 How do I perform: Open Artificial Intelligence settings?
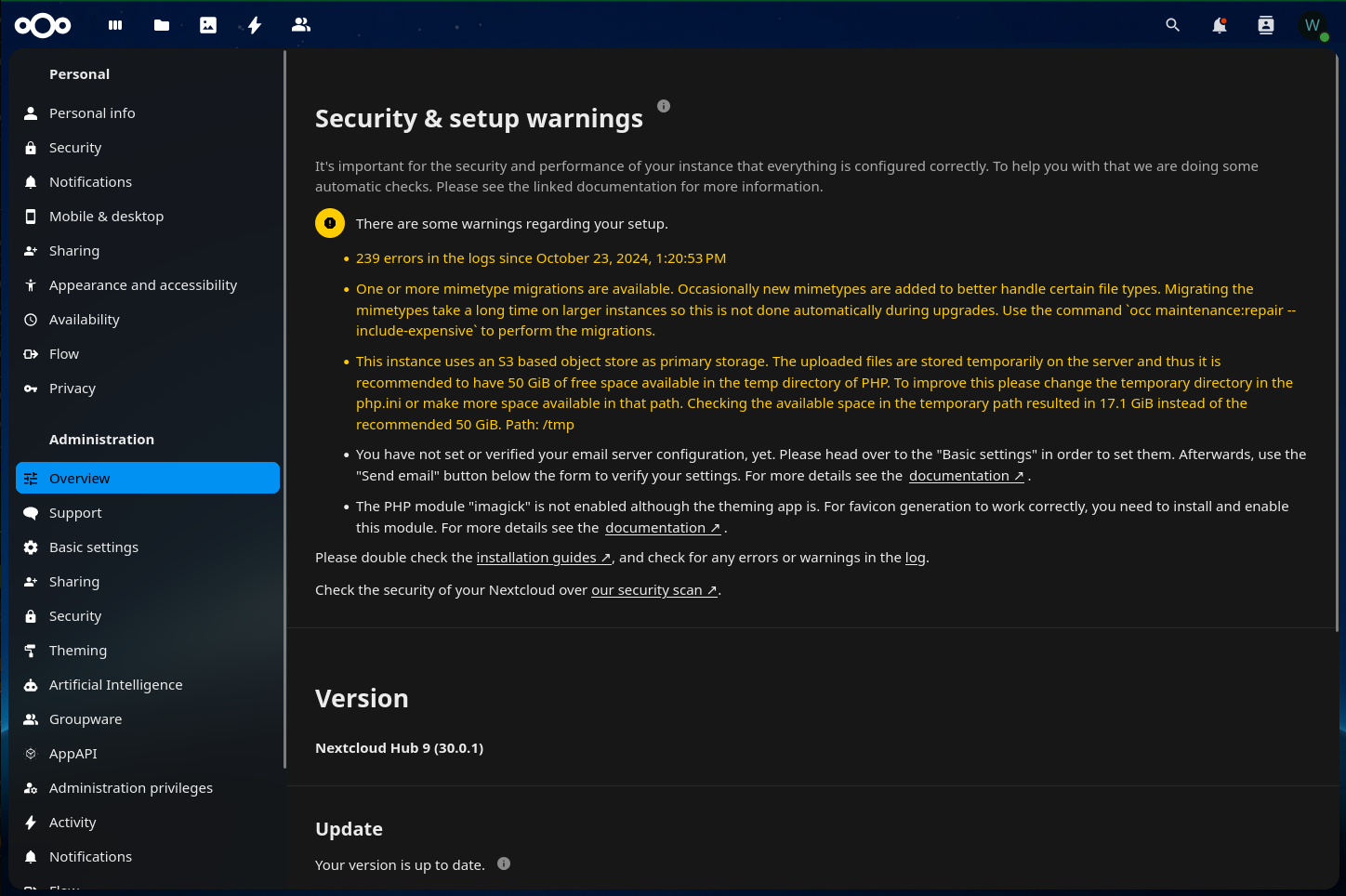[116, 685]
